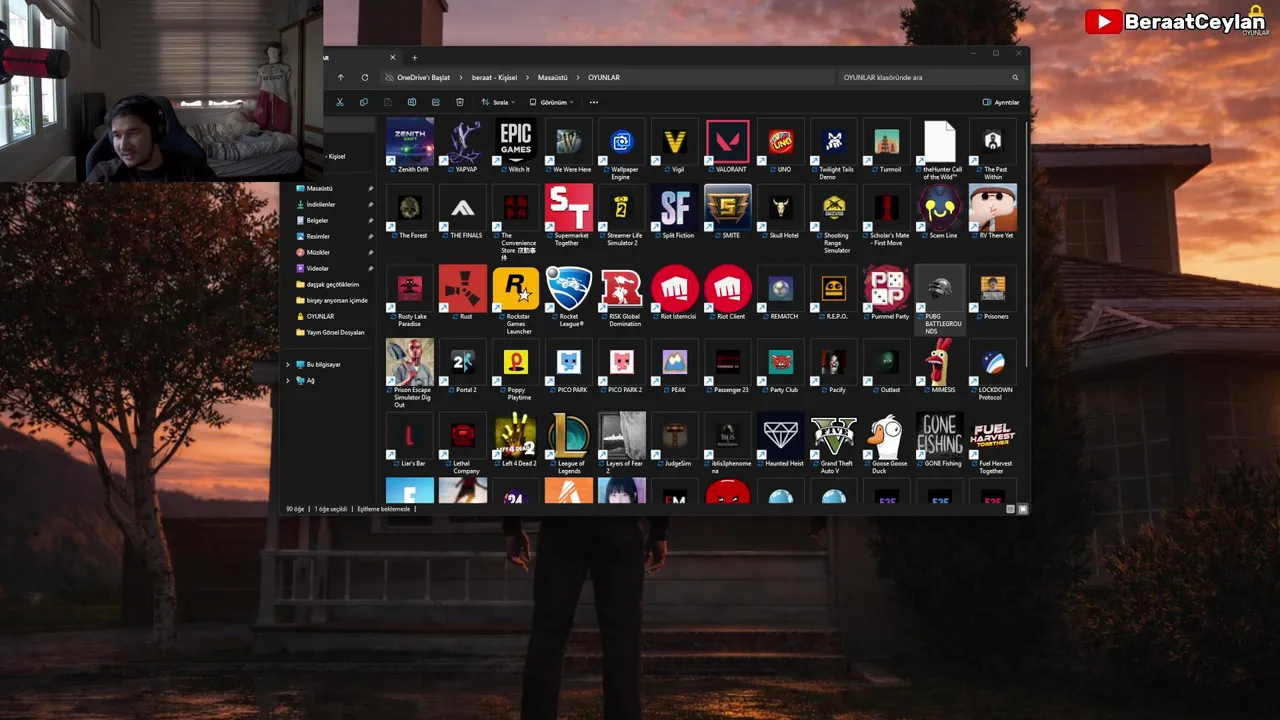This screenshot has height=720, width=1280.
Task: Launch the VALORANT shortcut
Action: coord(728,142)
